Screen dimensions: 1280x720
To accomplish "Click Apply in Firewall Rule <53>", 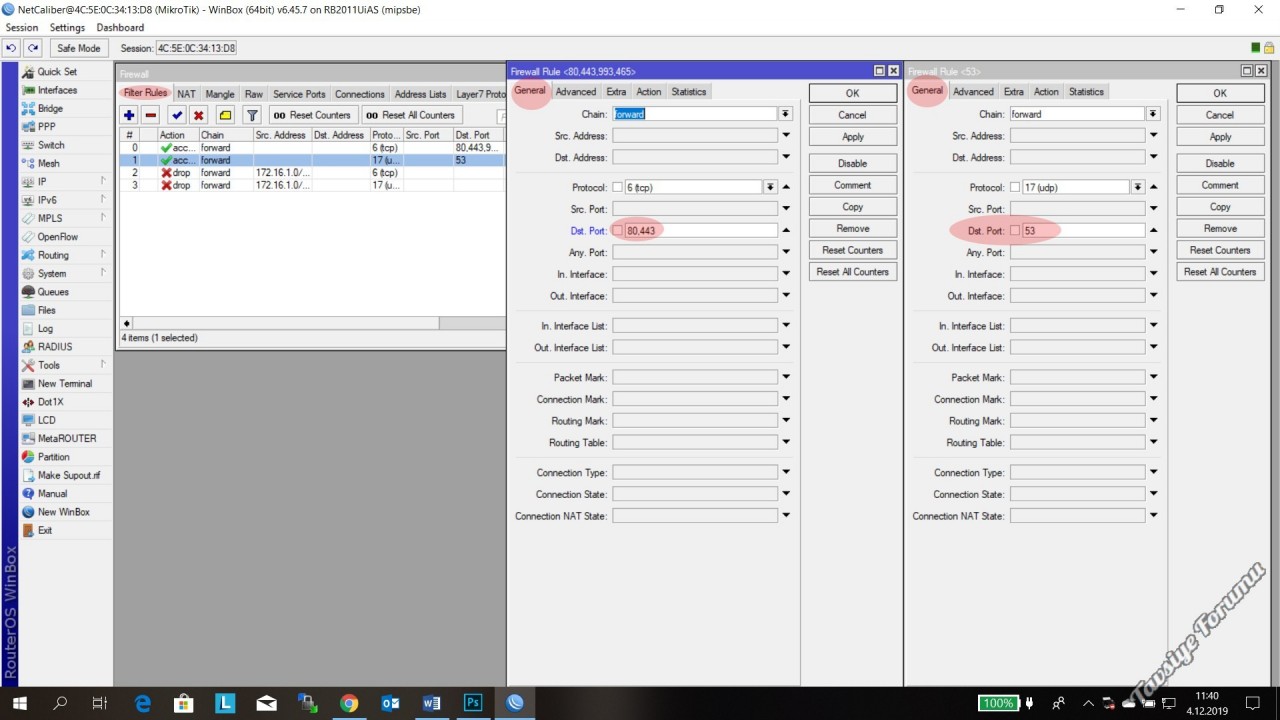I will (x=1220, y=137).
